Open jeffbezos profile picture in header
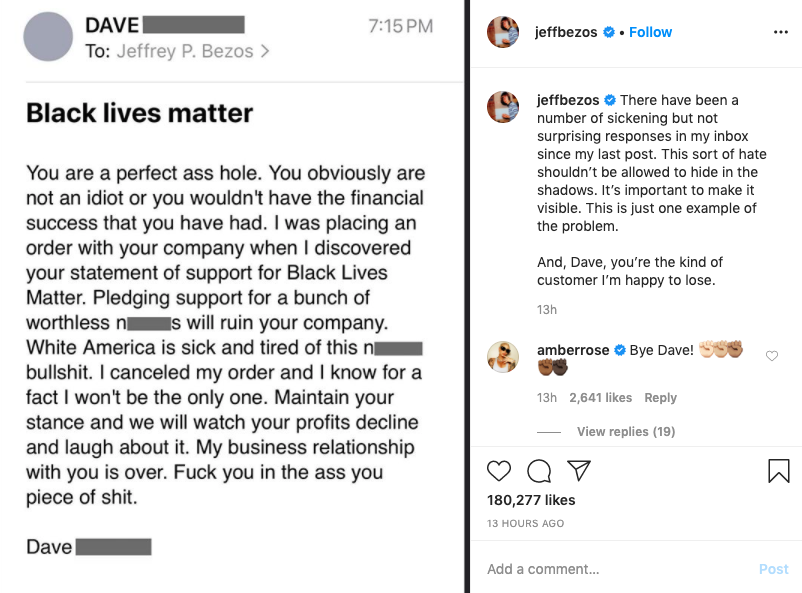802x593 pixels. coord(503,32)
